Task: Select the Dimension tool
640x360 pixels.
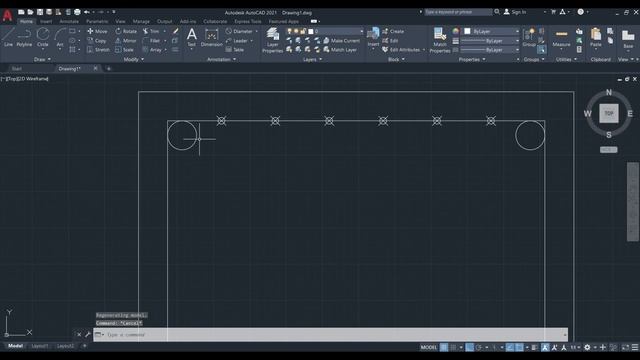Action: coord(211,38)
